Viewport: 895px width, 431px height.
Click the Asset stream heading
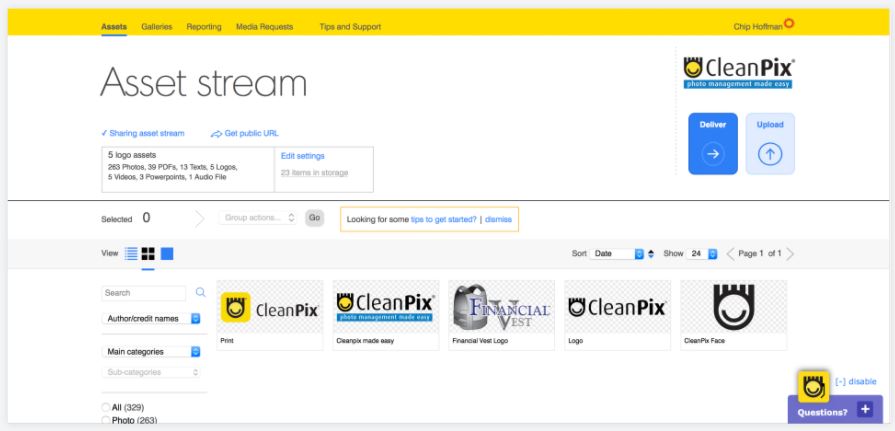coord(204,83)
